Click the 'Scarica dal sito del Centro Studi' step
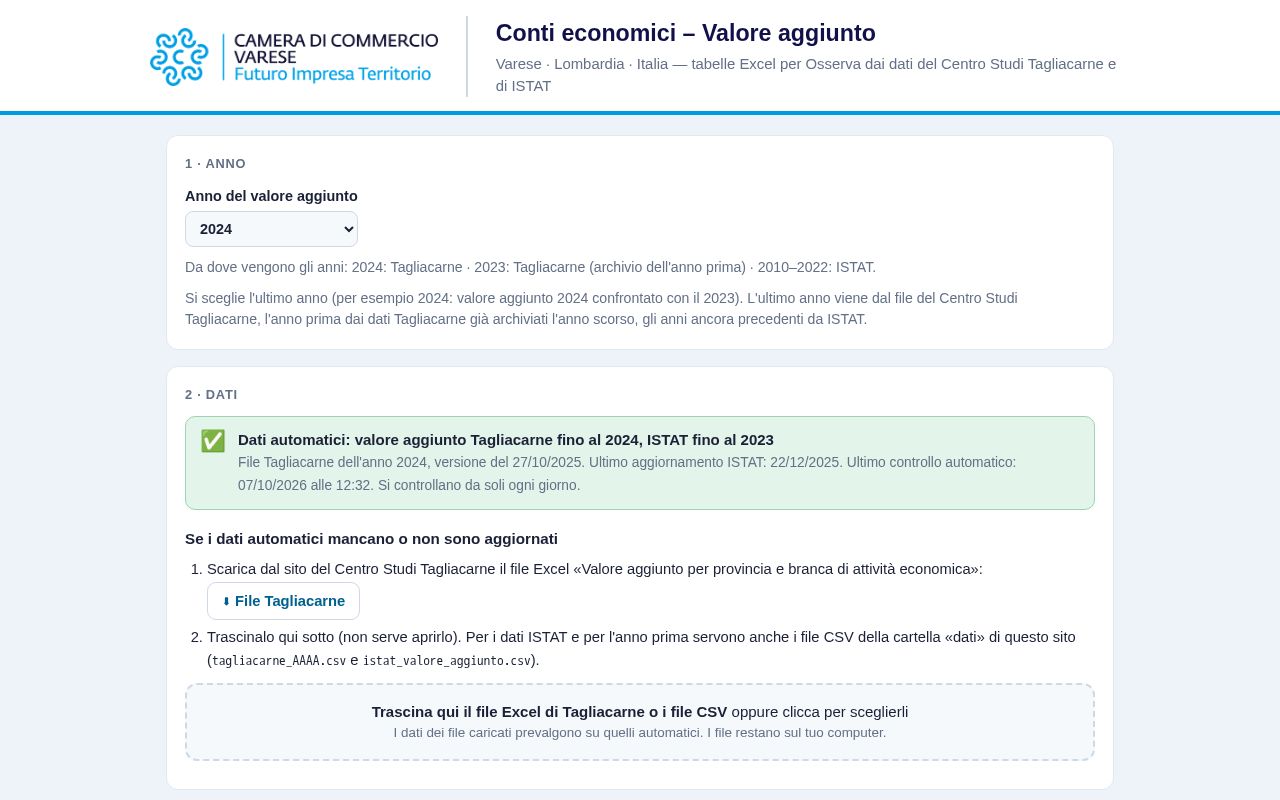The image size is (1280, 800). coord(595,569)
